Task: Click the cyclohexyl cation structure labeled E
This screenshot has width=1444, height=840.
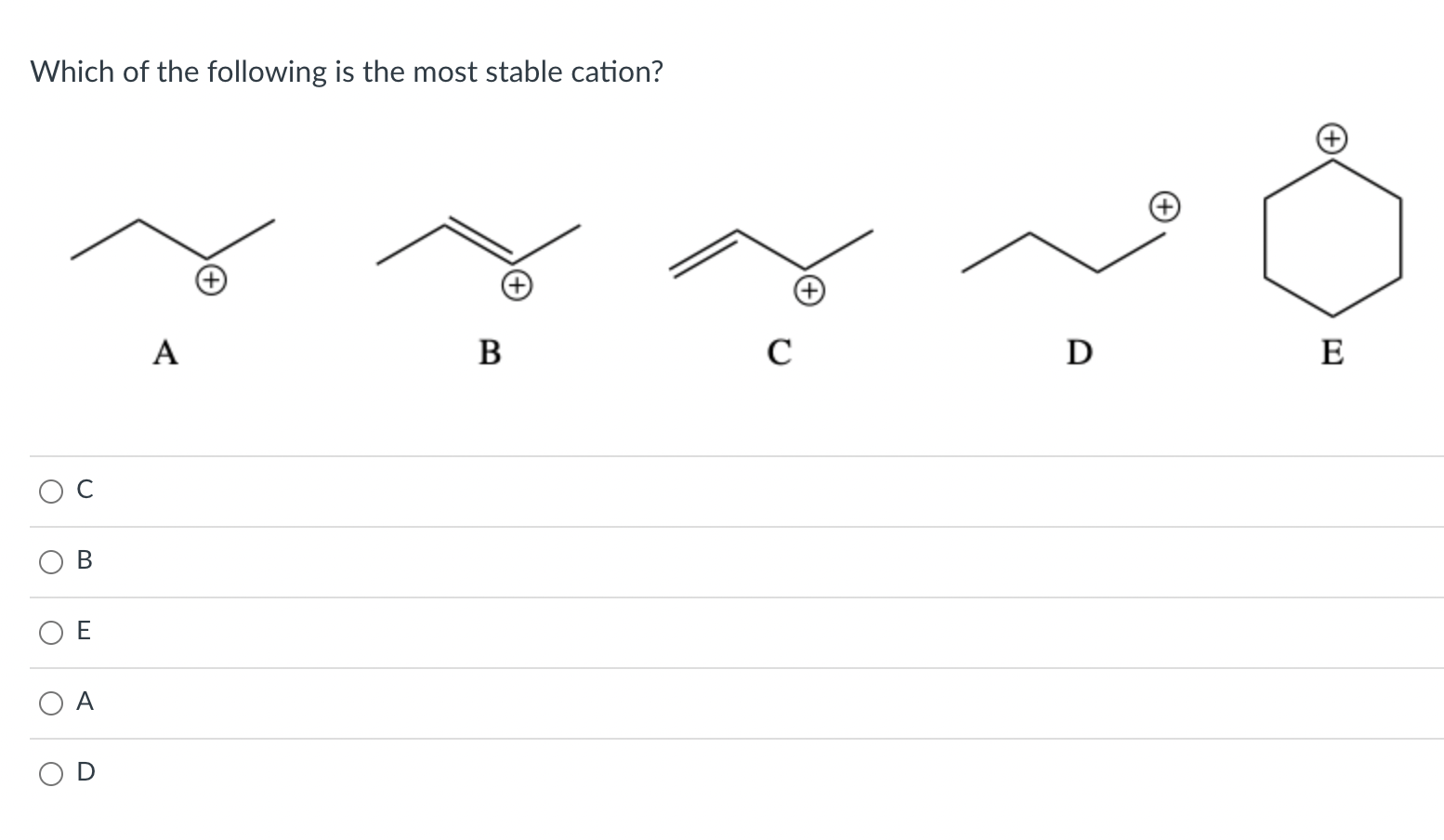Action: (1332, 237)
